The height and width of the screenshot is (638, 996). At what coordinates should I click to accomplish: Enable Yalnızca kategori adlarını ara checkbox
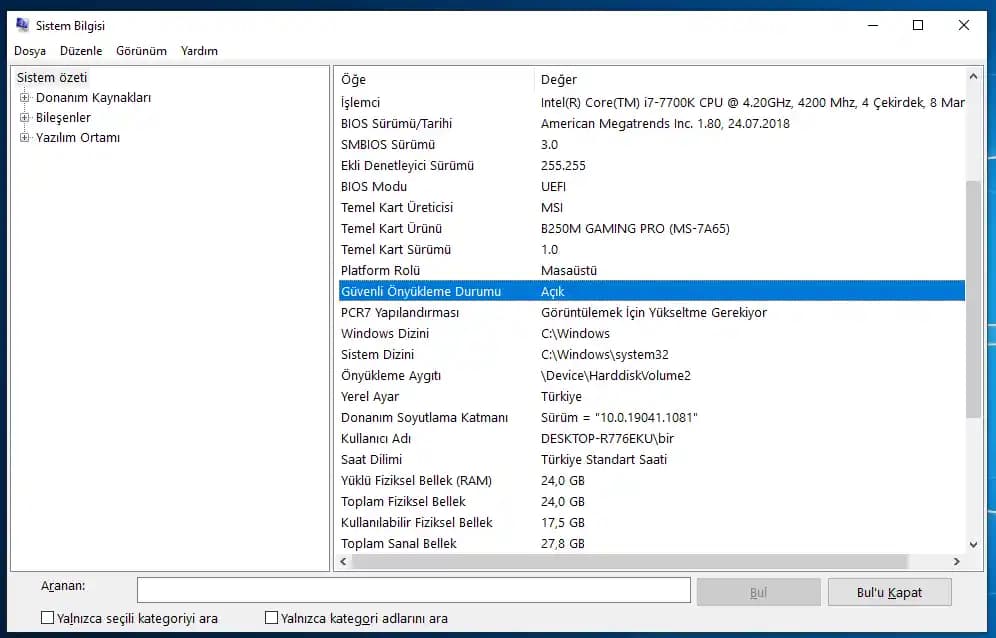point(271,619)
